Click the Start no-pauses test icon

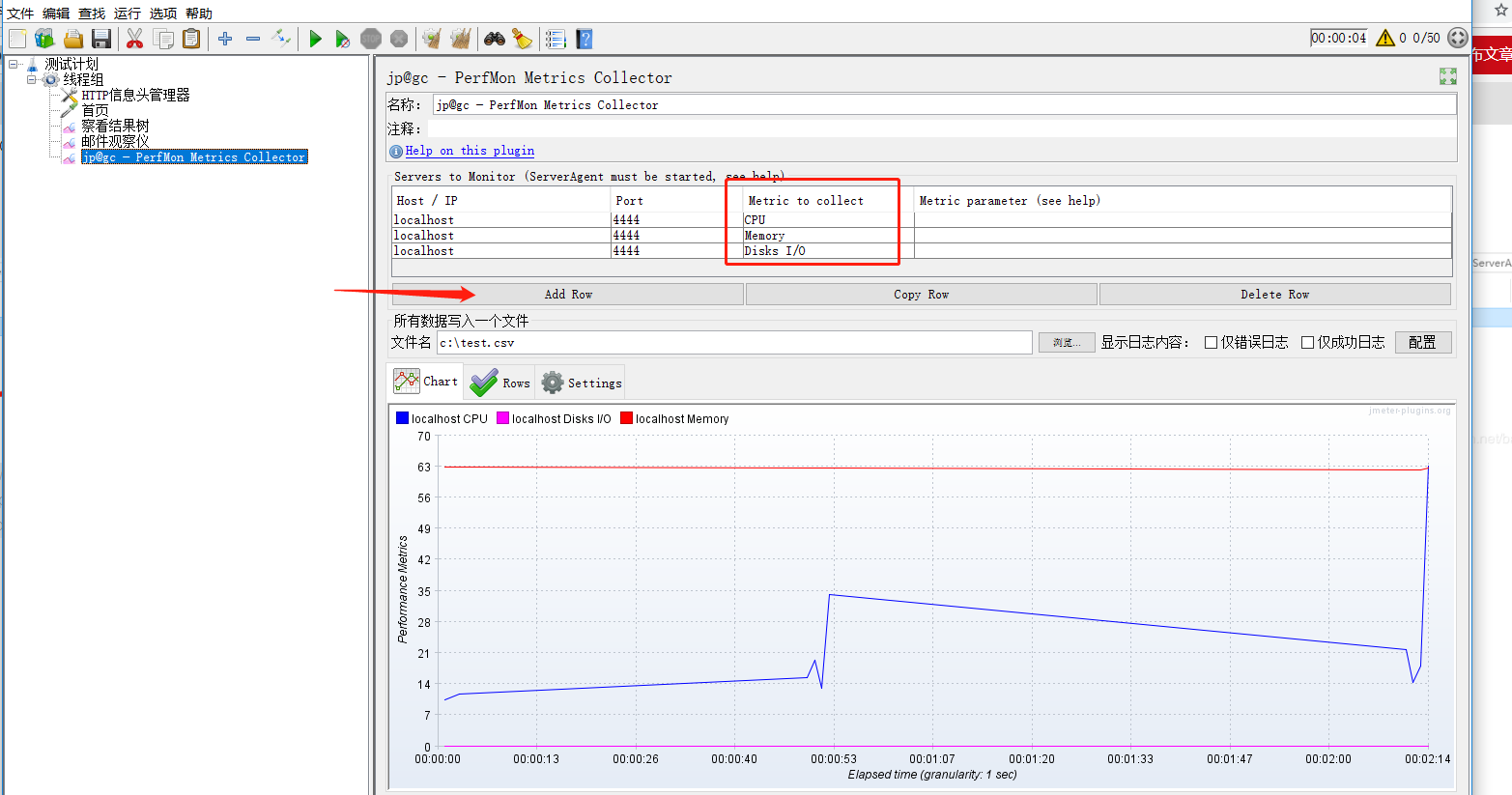pyautogui.click(x=342, y=39)
